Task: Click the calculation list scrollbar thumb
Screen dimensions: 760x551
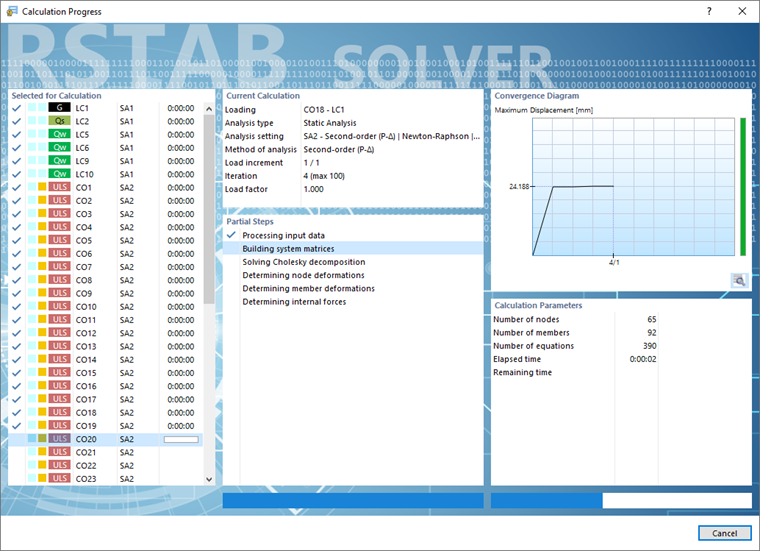Action: tap(209, 209)
